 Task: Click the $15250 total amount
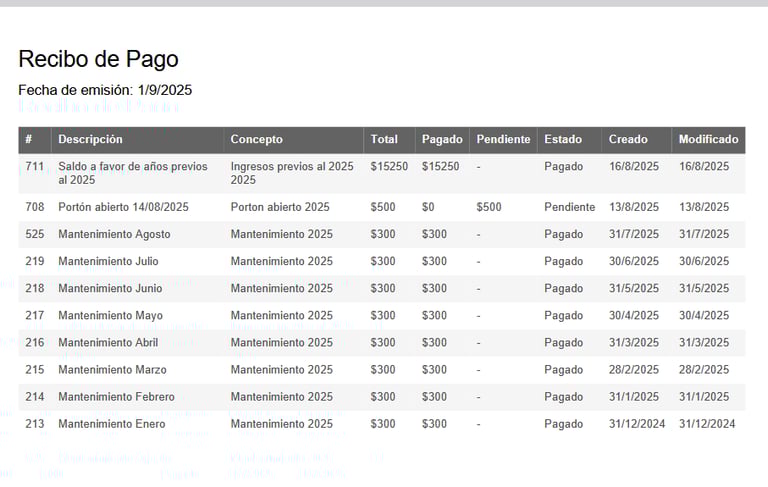coord(389,167)
